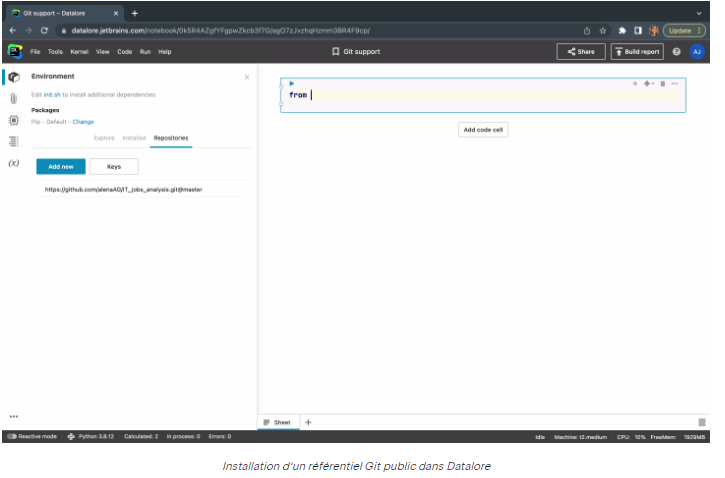
Task: Open the Kernel menu
Action: tap(79, 51)
